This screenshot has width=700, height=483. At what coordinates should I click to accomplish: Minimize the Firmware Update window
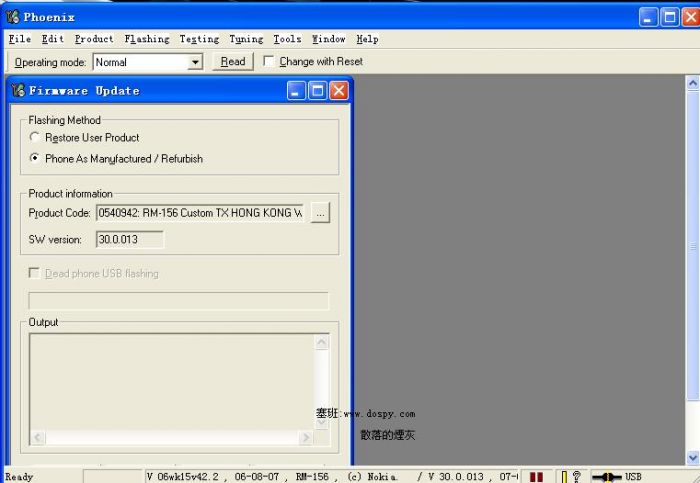[296, 91]
